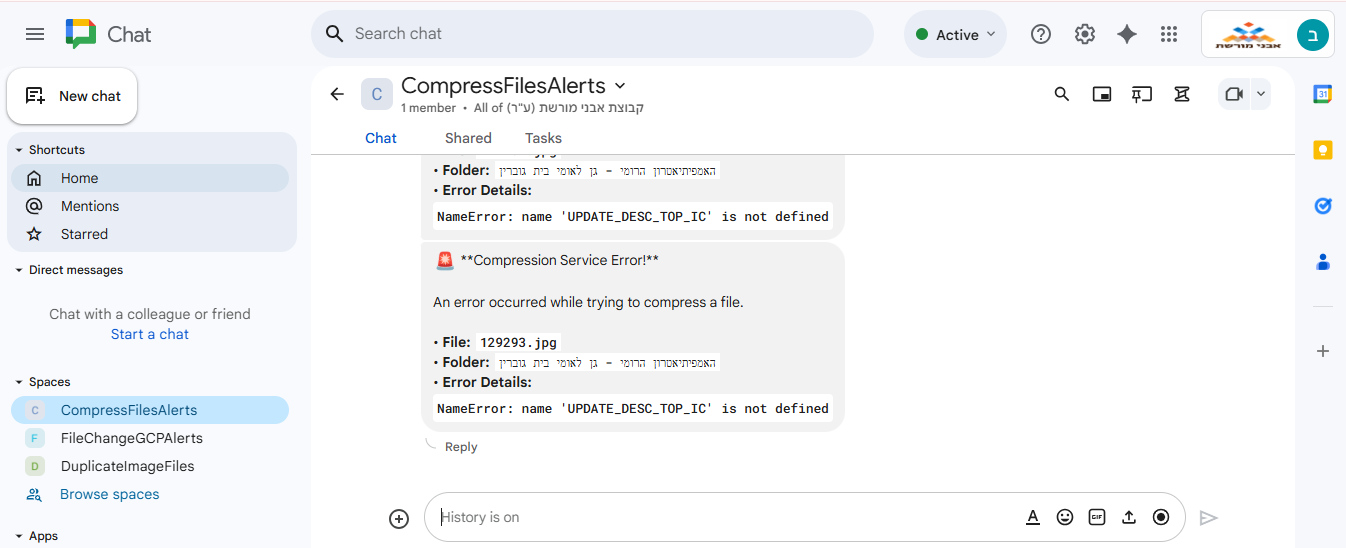Open Google Keep in side panel
Screen dimensions: 1346x548
(x=1323, y=150)
